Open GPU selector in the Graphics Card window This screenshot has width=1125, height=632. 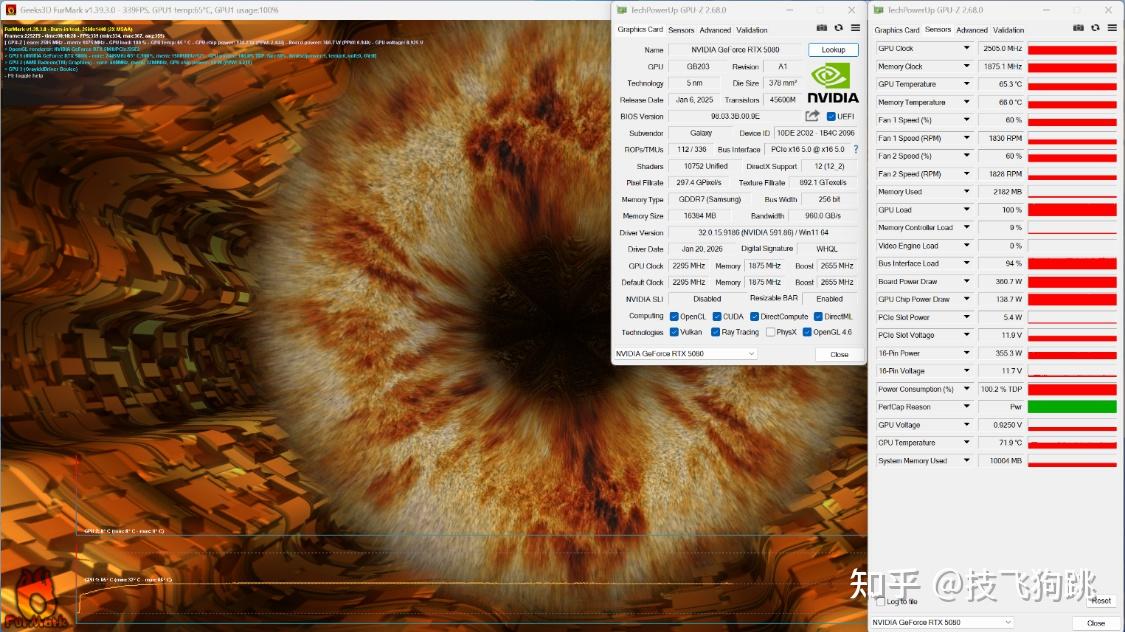(685, 354)
